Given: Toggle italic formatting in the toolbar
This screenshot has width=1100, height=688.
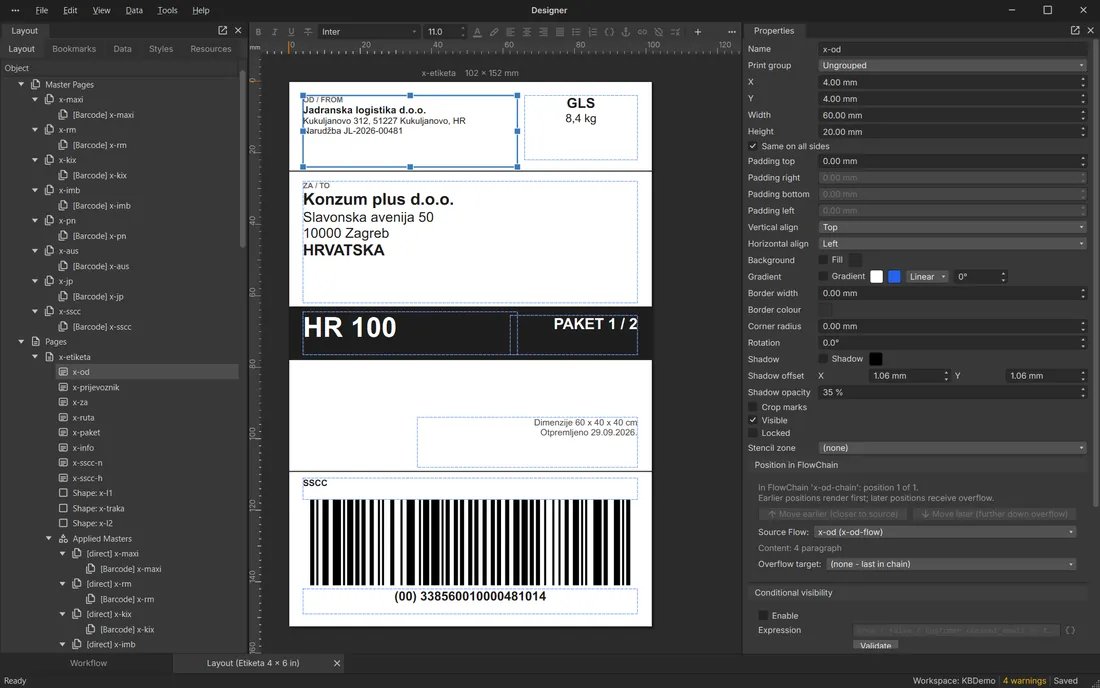Looking at the screenshot, I should (x=274, y=32).
